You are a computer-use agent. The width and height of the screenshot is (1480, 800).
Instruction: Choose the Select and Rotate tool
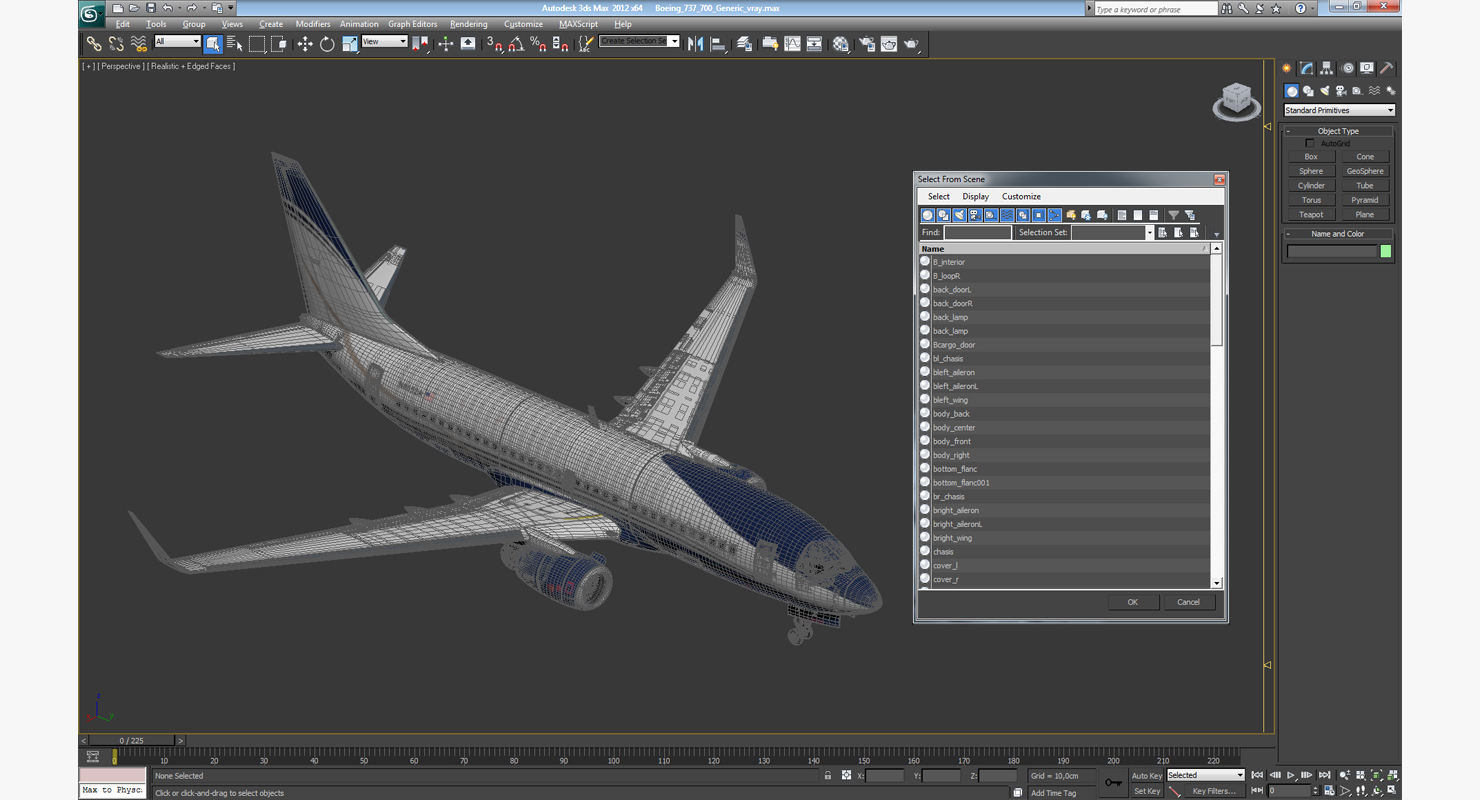tap(327, 44)
